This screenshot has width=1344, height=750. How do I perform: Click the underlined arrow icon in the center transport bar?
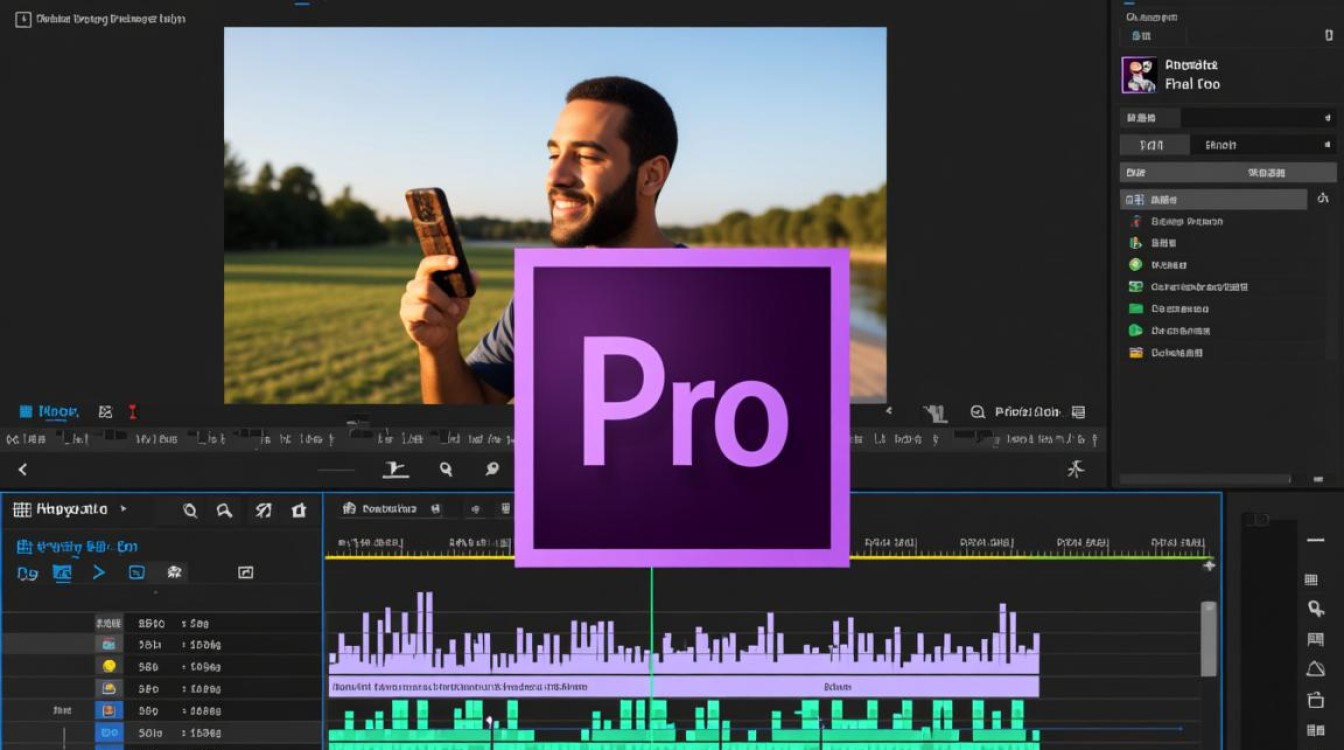396,469
